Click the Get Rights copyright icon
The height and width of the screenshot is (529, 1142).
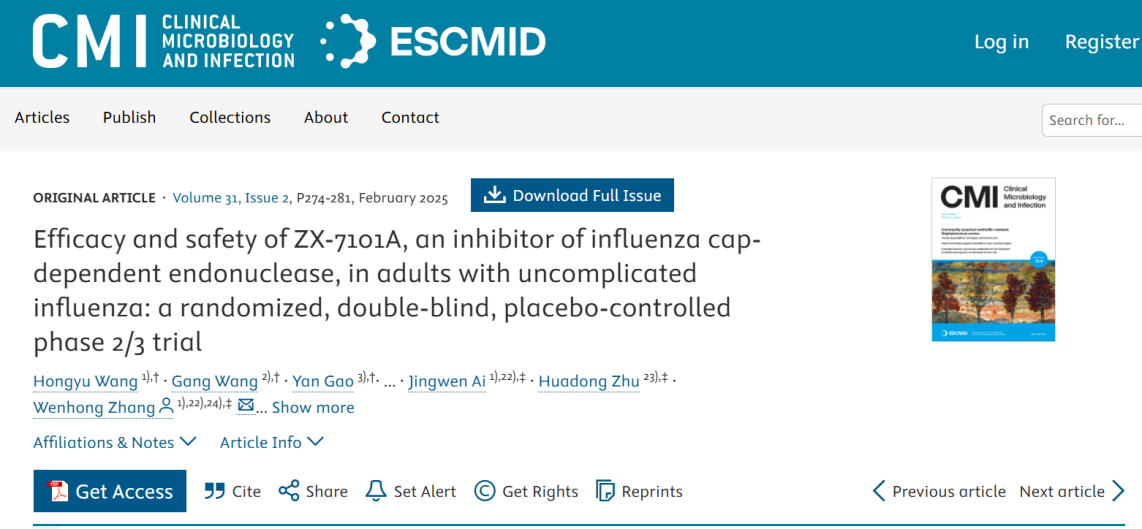coord(485,491)
